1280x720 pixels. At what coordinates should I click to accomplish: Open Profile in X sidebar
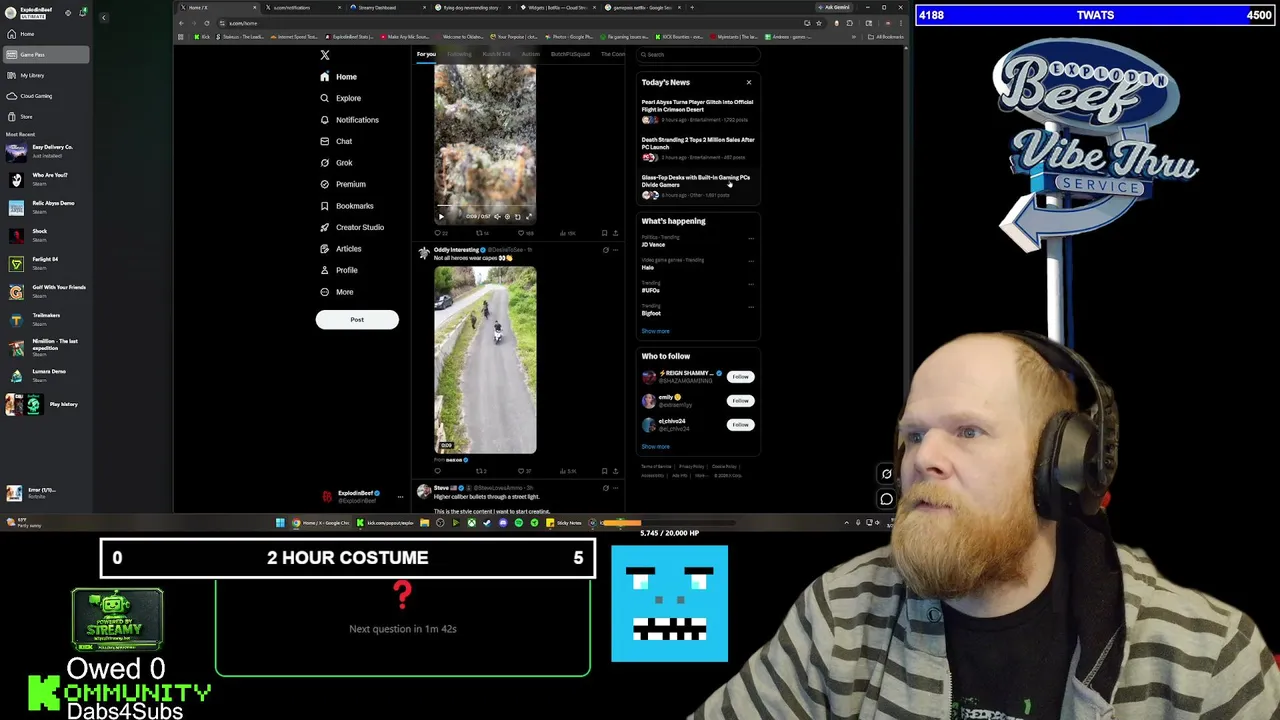coord(338,270)
